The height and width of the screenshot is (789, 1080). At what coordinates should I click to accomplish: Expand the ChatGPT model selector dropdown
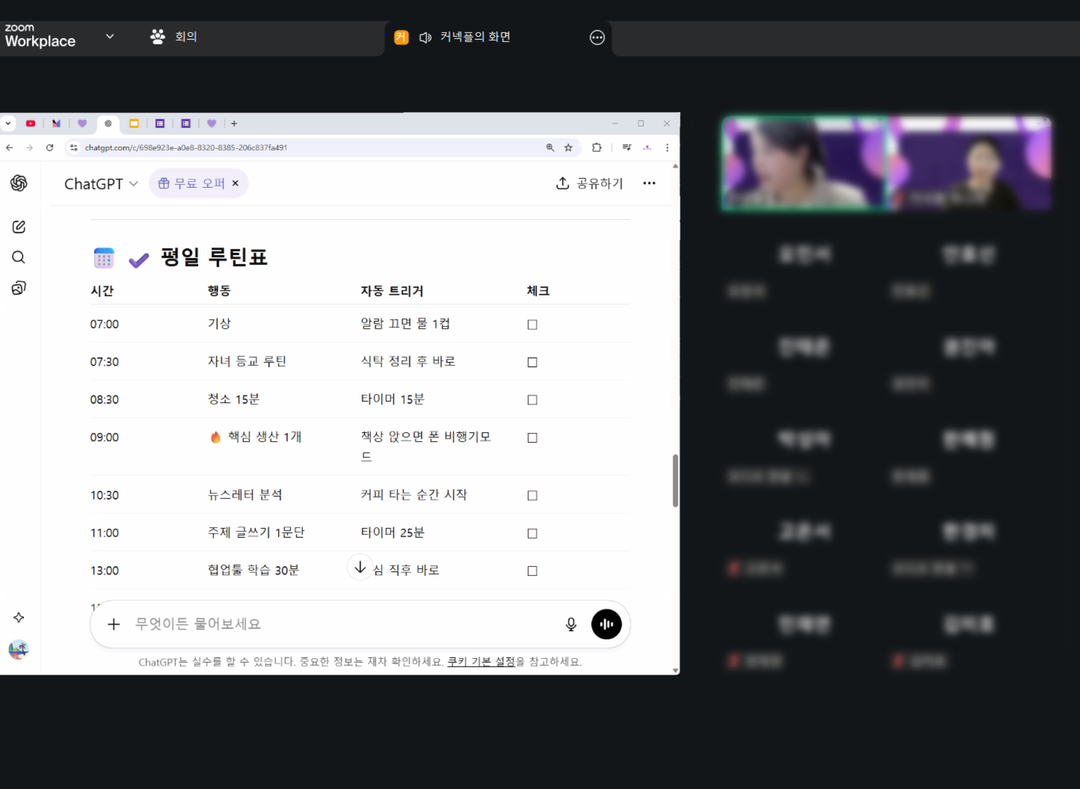click(x=101, y=184)
